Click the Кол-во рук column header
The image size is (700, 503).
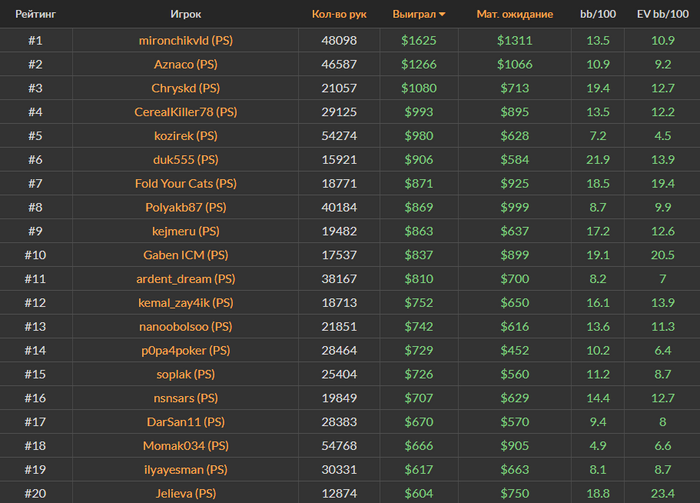tap(339, 14)
